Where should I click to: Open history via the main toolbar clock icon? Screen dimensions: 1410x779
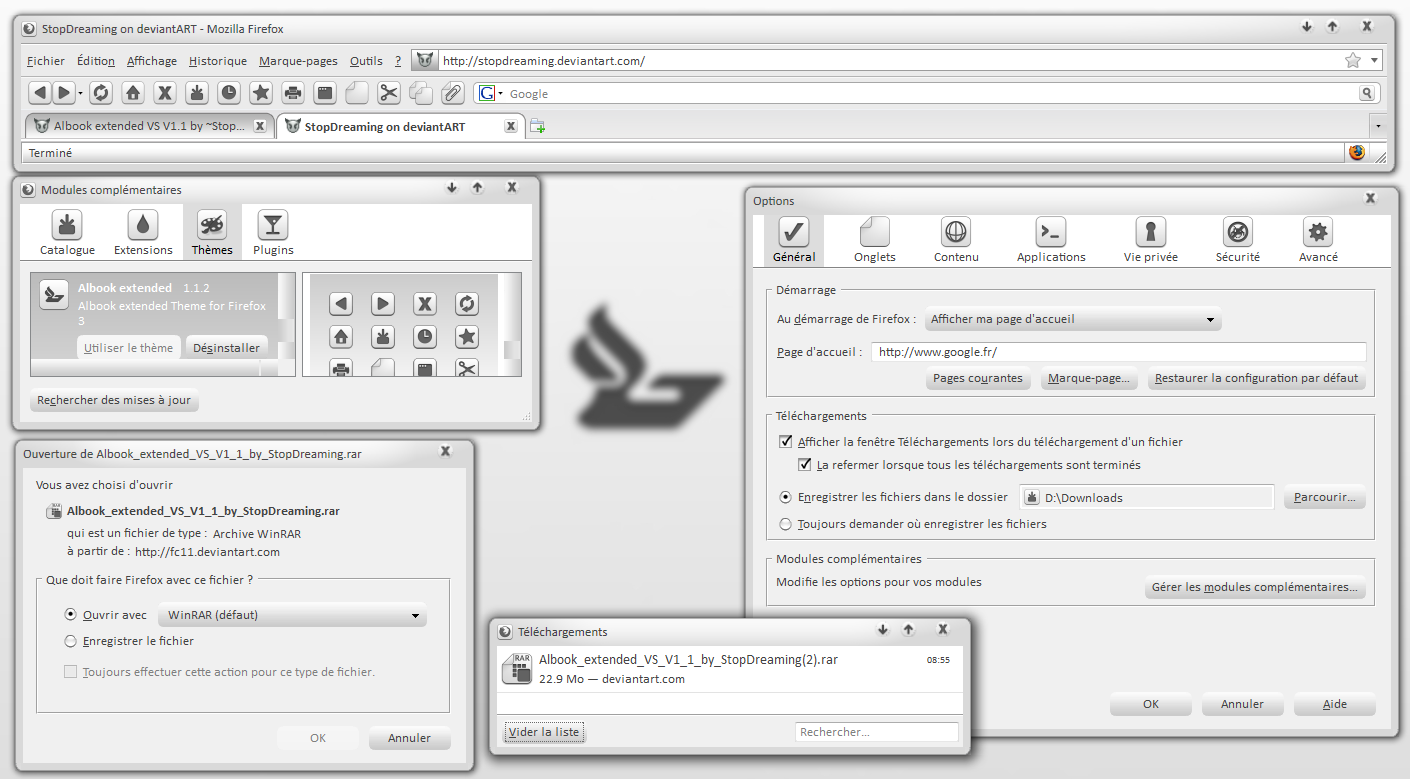click(229, 94)
